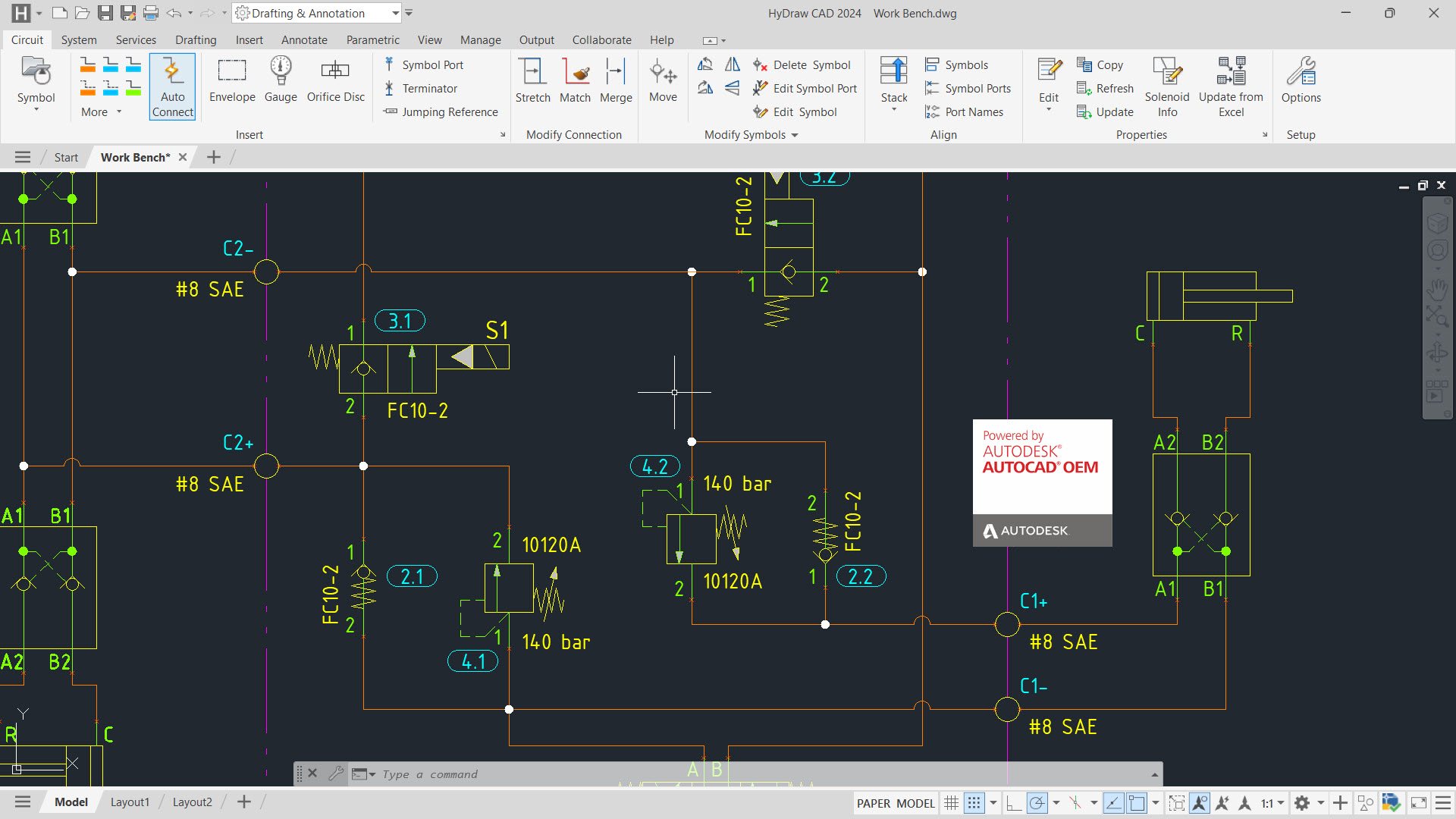Viewport: 1456px width, 819px height.
Task: Select the Move symbol tool
Action: pyautogui.click(x=663, y=80)
